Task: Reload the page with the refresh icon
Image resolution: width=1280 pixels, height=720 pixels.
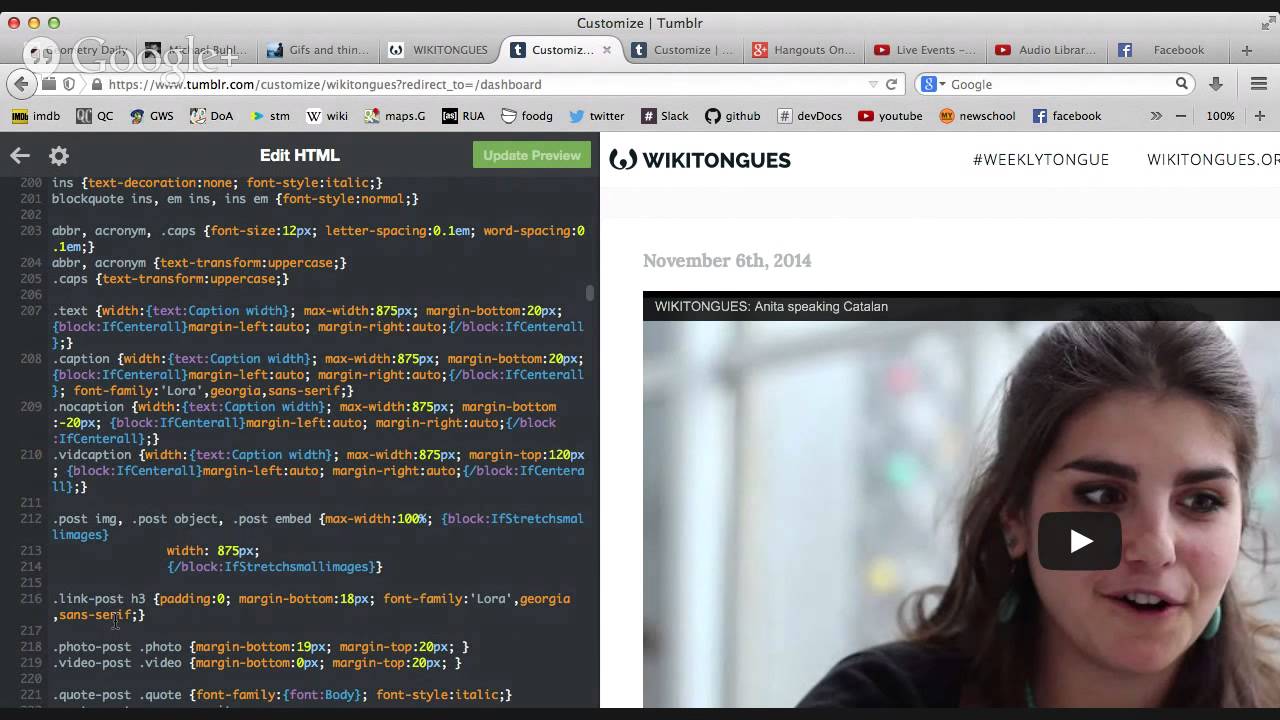Action: (x=892, y=84)
